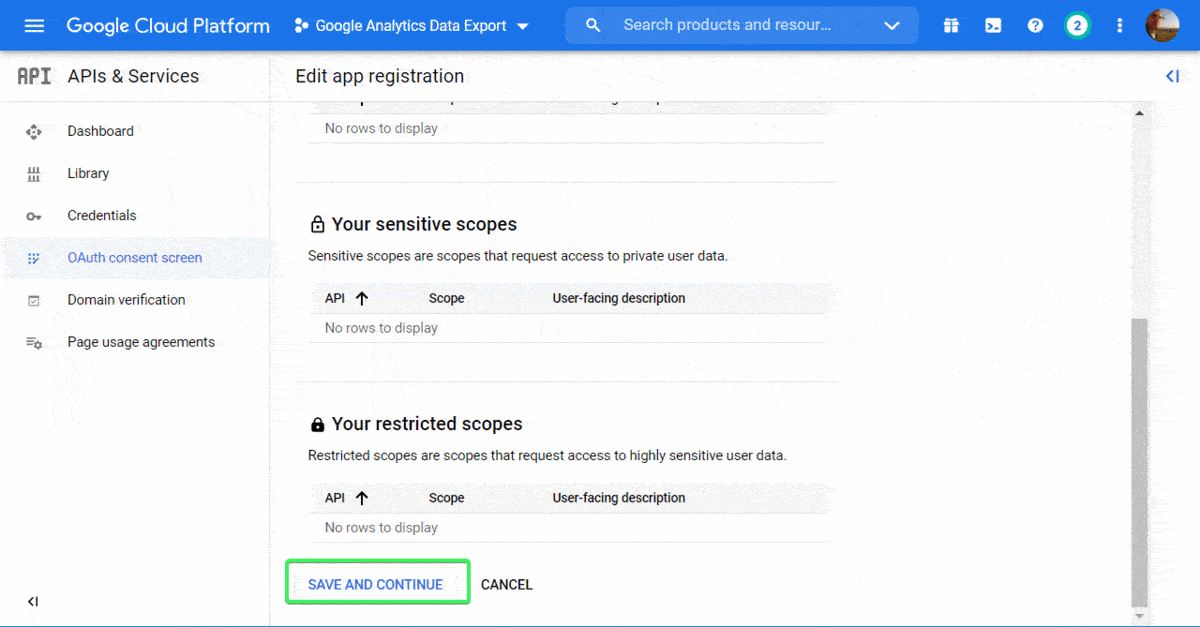Expand the search bar dropdown chevron
The image size is (1200, 627).
pos(891,27)
